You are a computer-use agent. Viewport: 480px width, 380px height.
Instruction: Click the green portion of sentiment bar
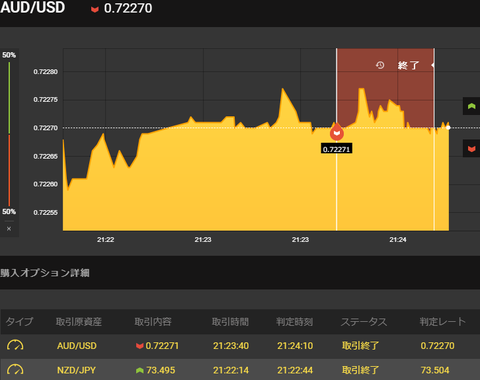coord(9,98)
